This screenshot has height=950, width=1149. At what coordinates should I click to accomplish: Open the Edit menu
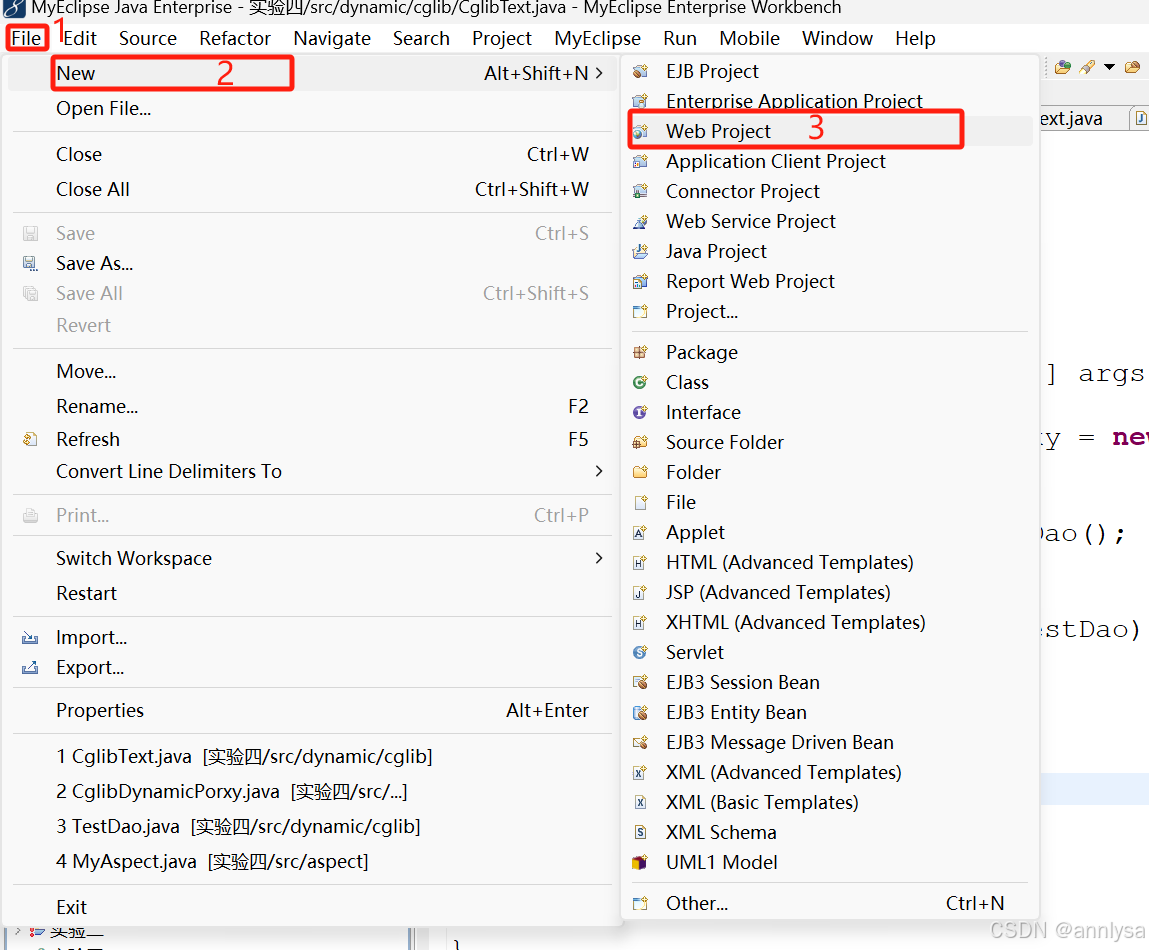click(x=80, y=38)
